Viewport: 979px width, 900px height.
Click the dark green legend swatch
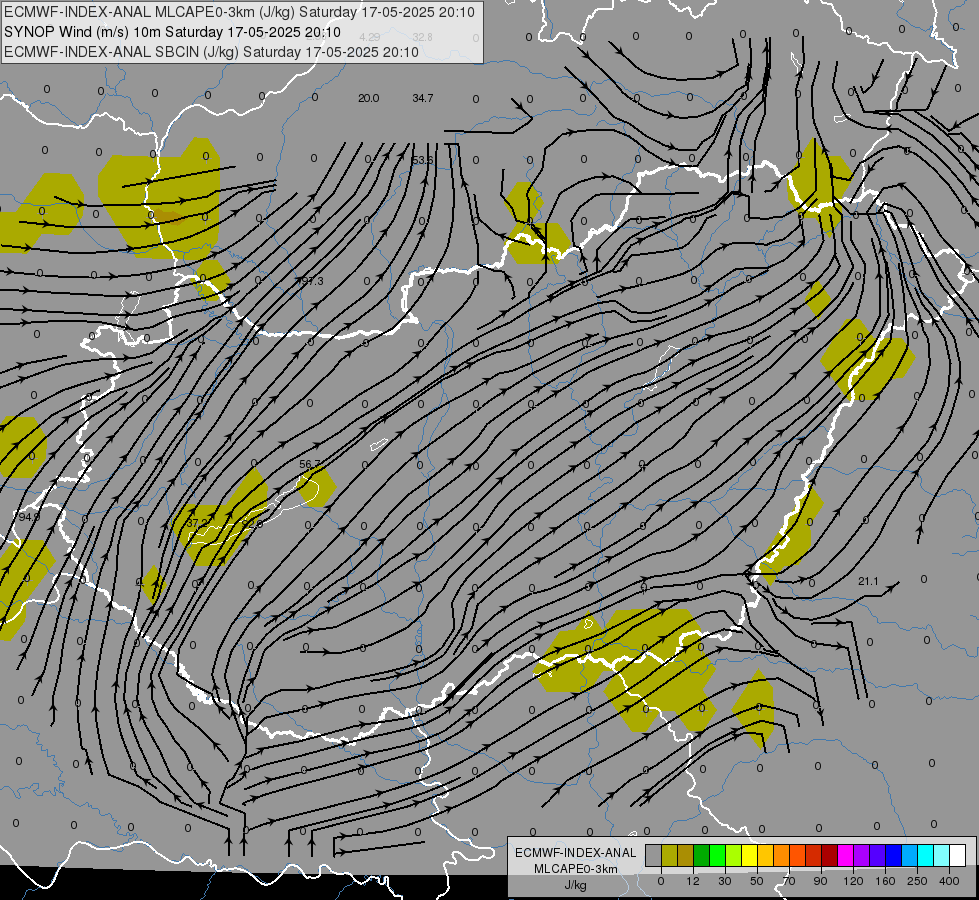pyautogui.click(x=701, y=856)
